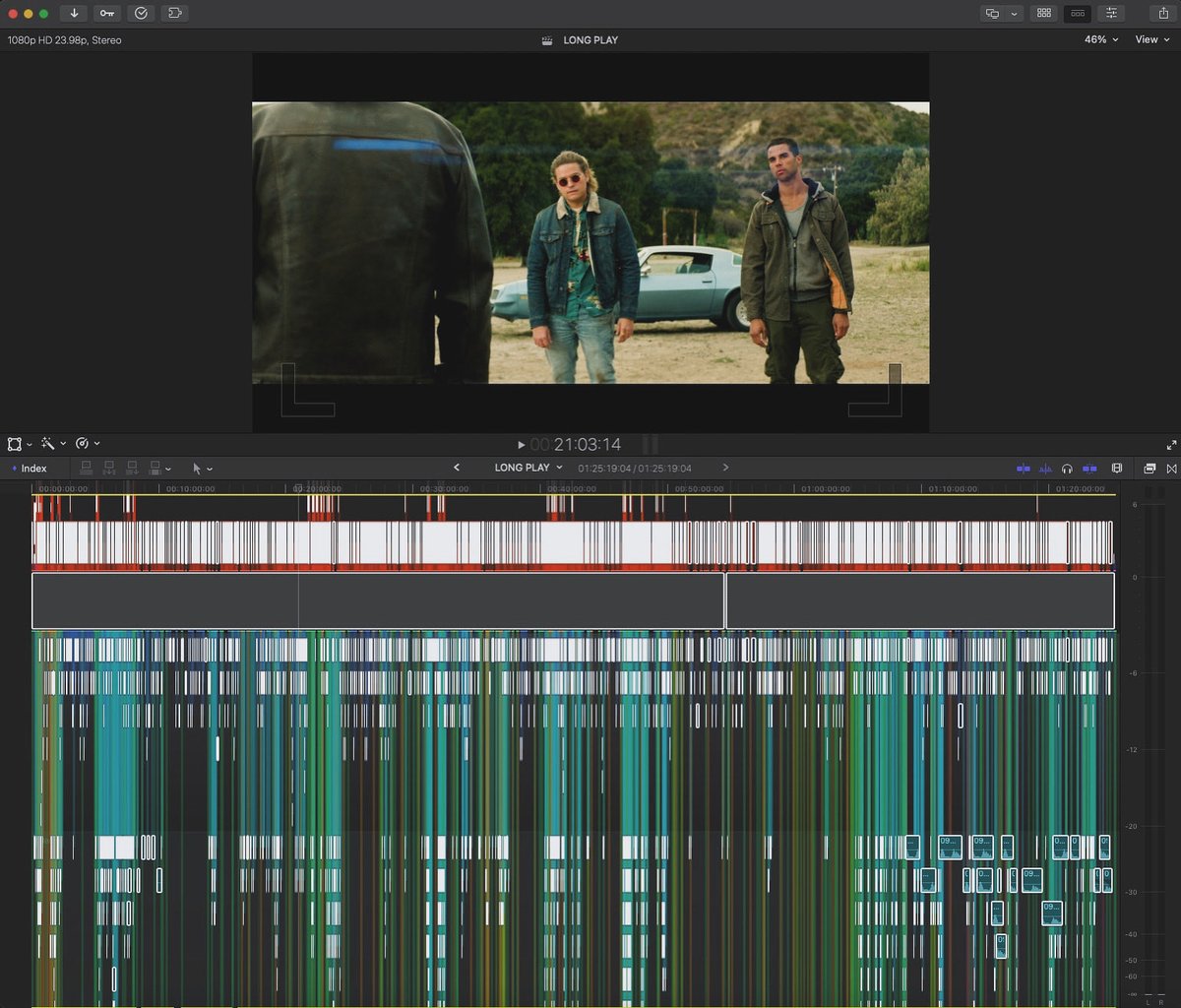Open the timeline Index panel

point(30,469)
